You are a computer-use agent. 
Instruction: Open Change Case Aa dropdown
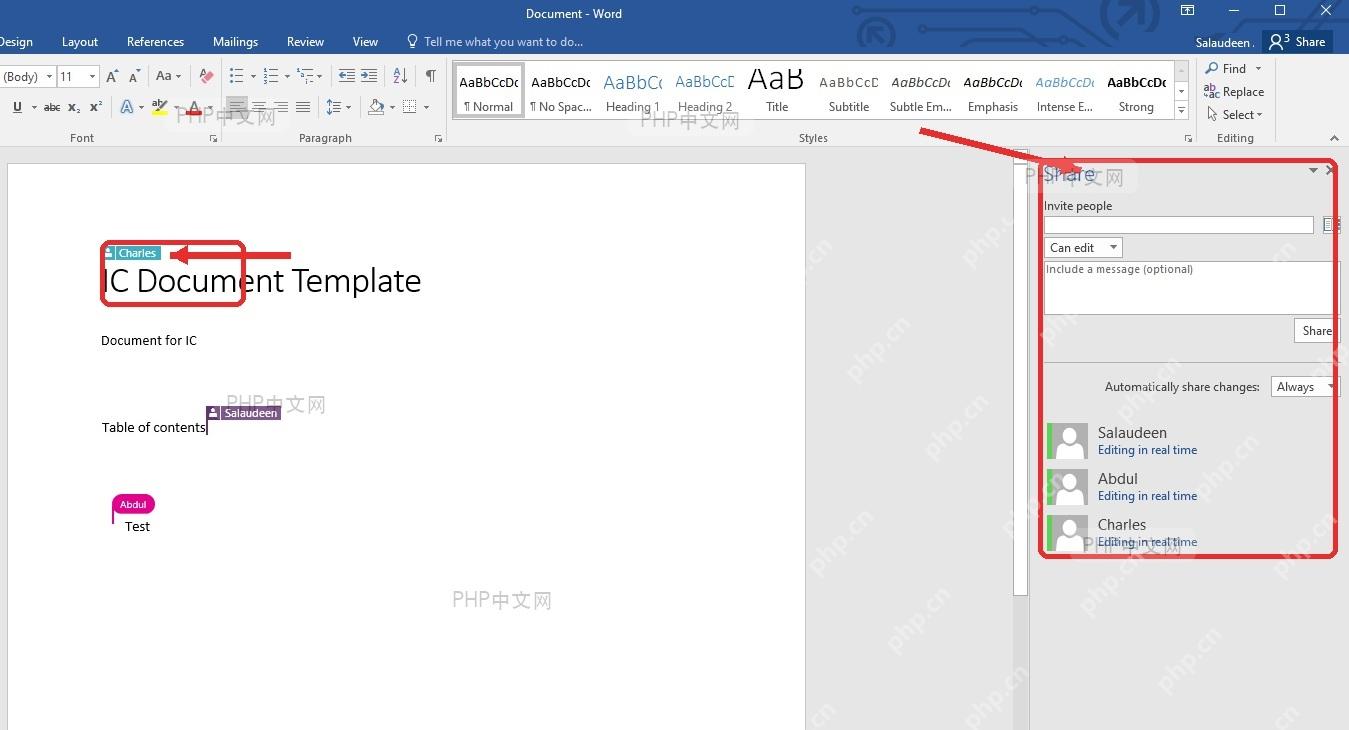pyautogui.click(x=168, y=76)
